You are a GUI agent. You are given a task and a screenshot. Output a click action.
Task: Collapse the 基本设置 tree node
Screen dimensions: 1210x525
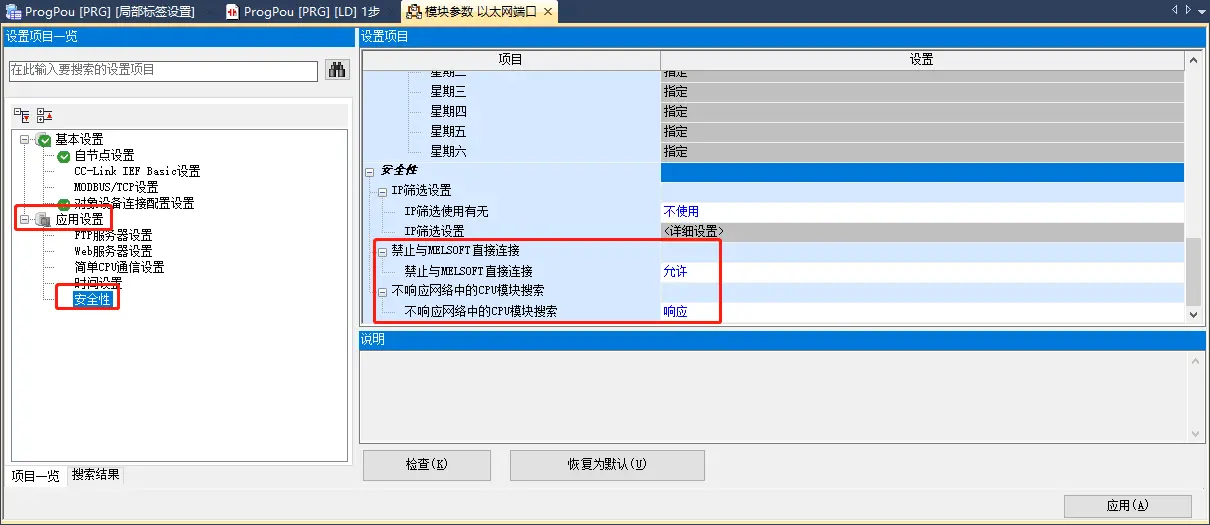[x=24, y=139]
